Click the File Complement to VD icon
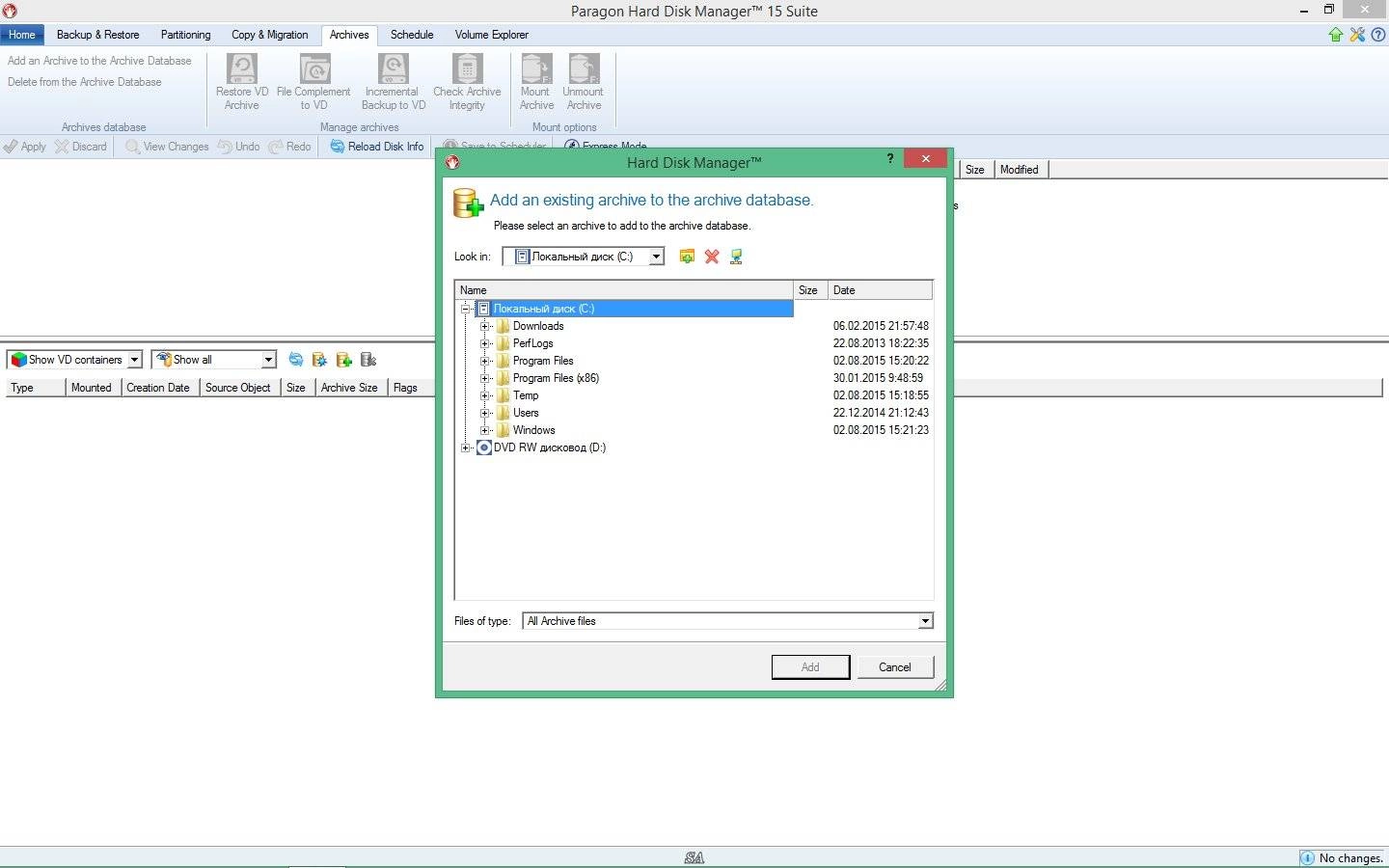This screenshot has height=868, width=1389. point(314,68)
